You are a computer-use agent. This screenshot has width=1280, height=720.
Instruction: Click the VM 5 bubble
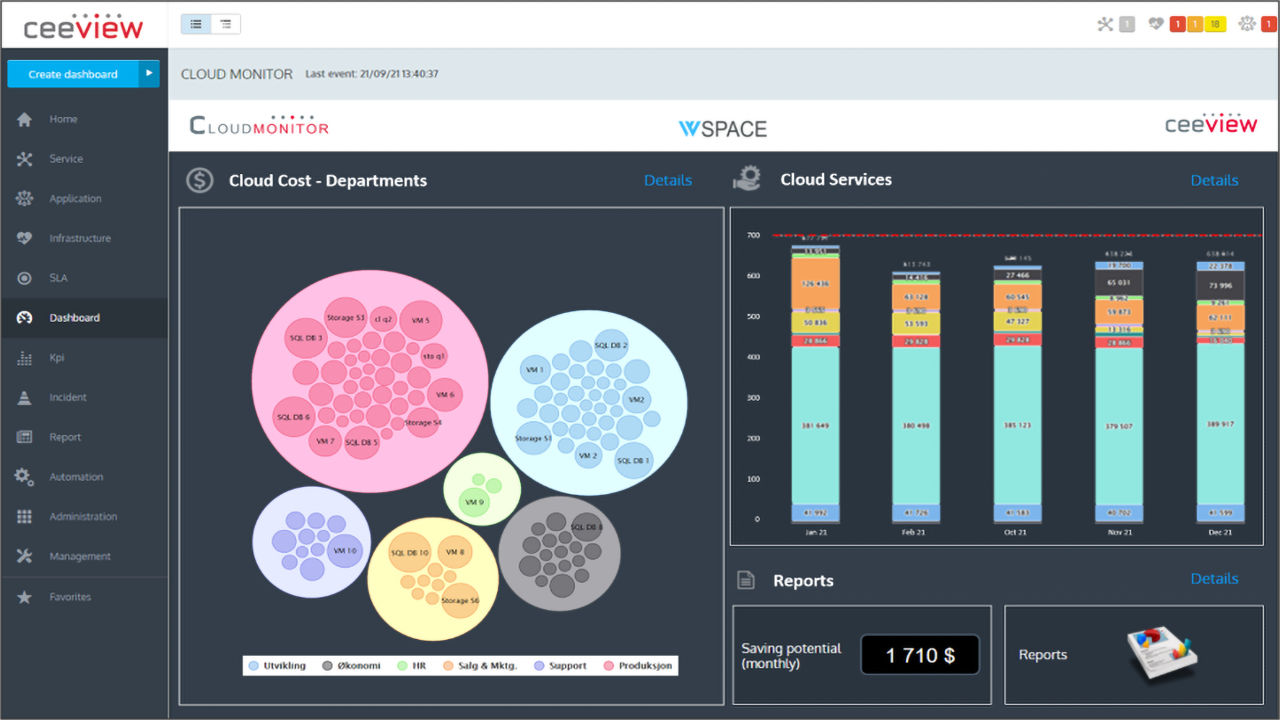click(x=420, y=321)
